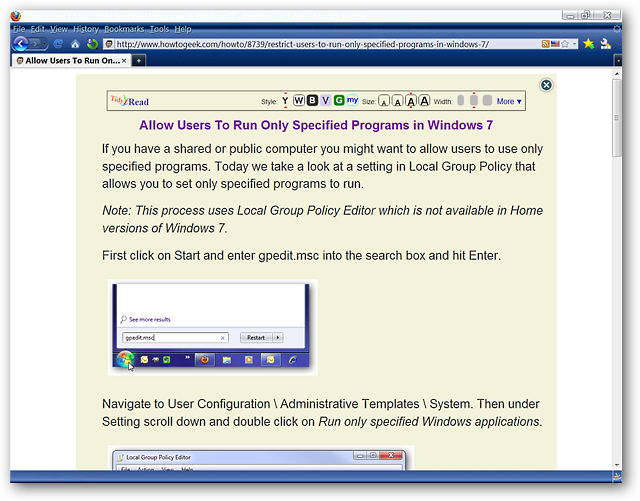Viewport: 640px width, 501px height.
Task: Open the list all tabs dropdown
Action: click(618, 61)
